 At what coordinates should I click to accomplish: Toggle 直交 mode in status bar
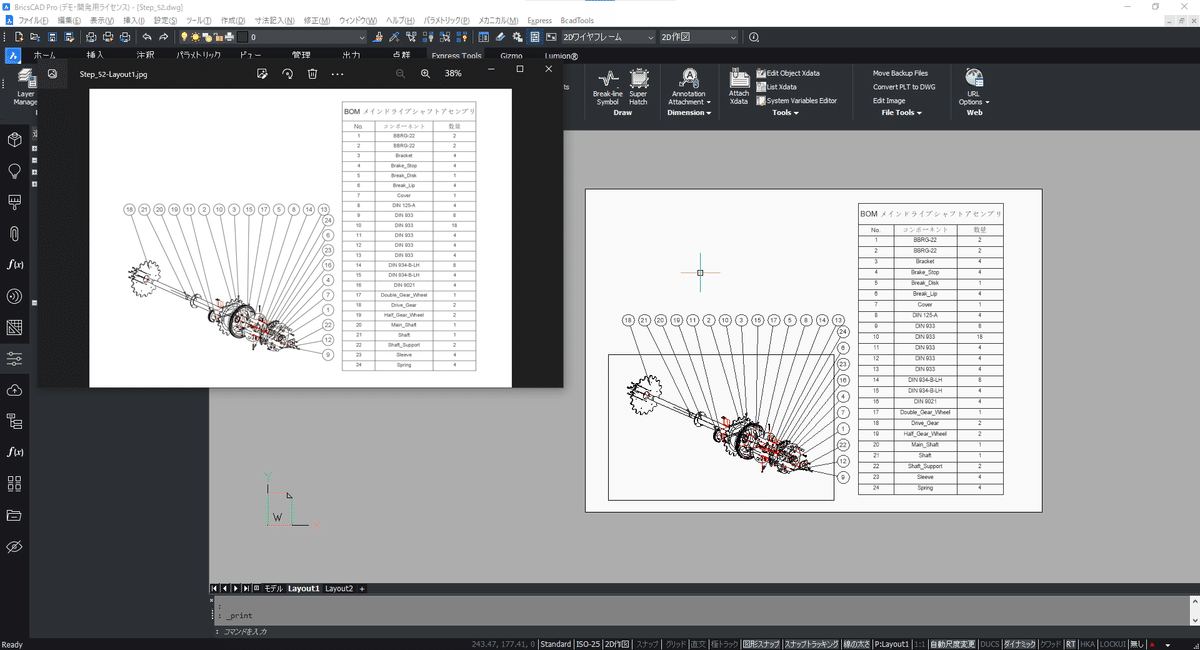698,644
